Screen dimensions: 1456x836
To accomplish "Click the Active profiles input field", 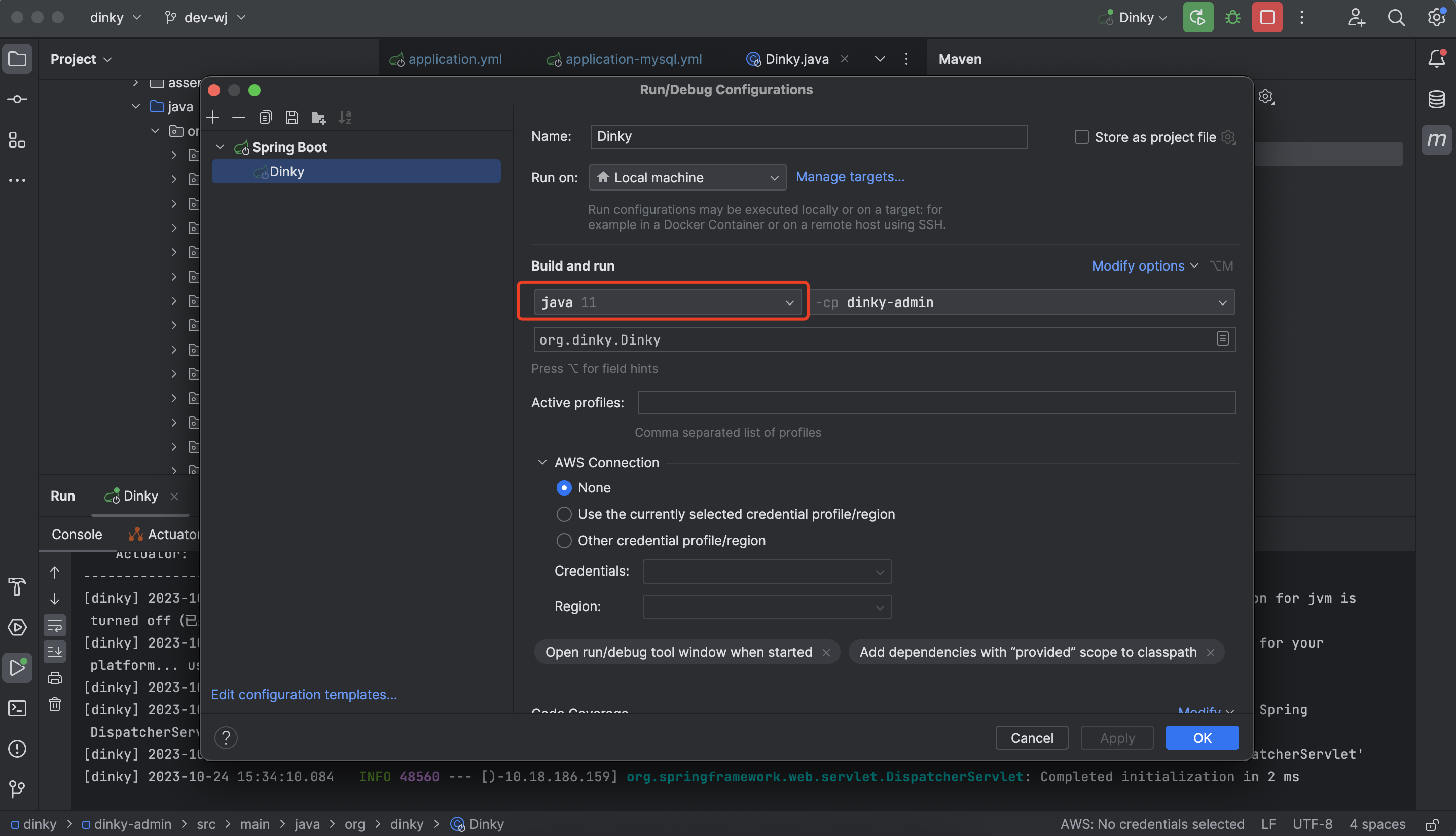I will coord(936,402).
